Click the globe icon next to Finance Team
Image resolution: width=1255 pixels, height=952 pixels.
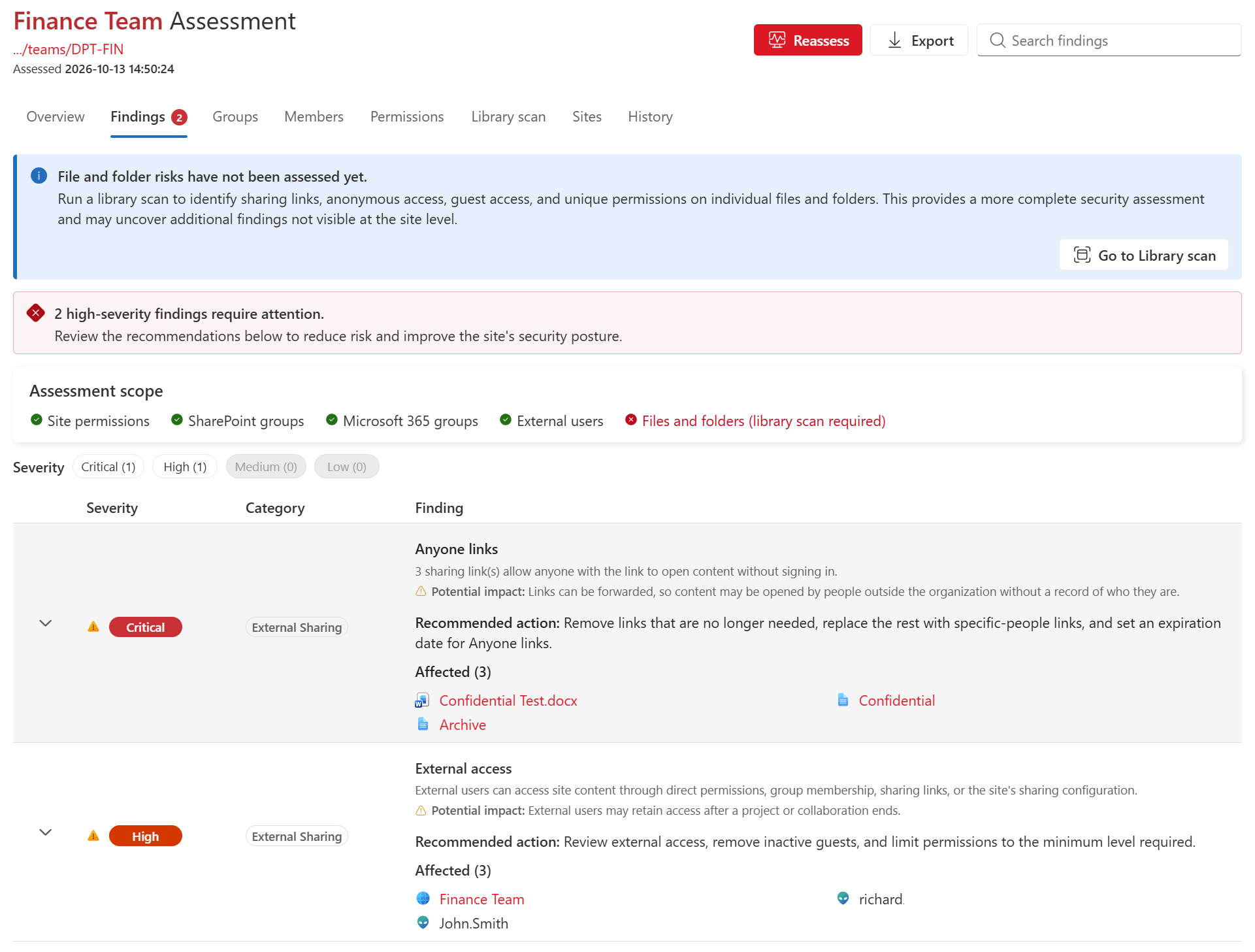click(423, 898)
